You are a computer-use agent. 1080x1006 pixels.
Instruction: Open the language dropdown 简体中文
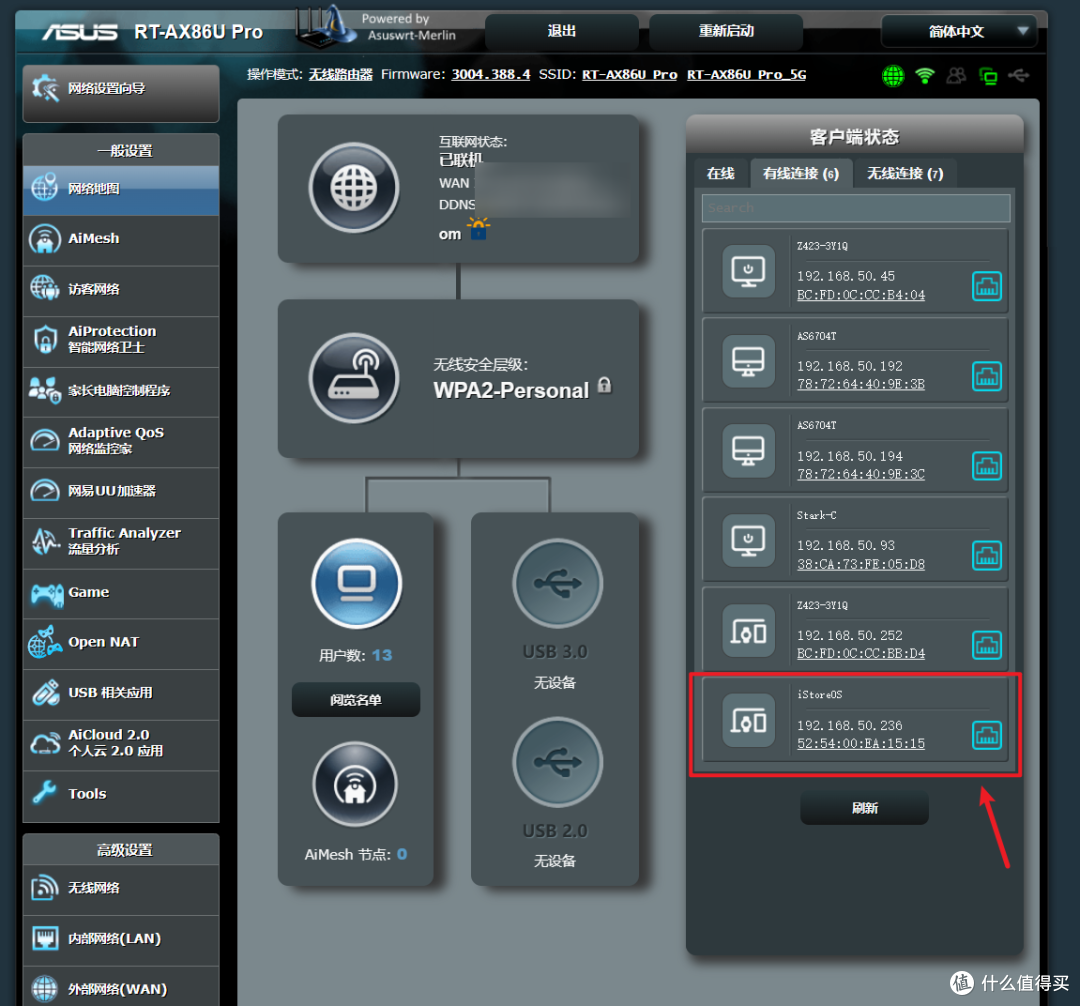pos(959,32)
